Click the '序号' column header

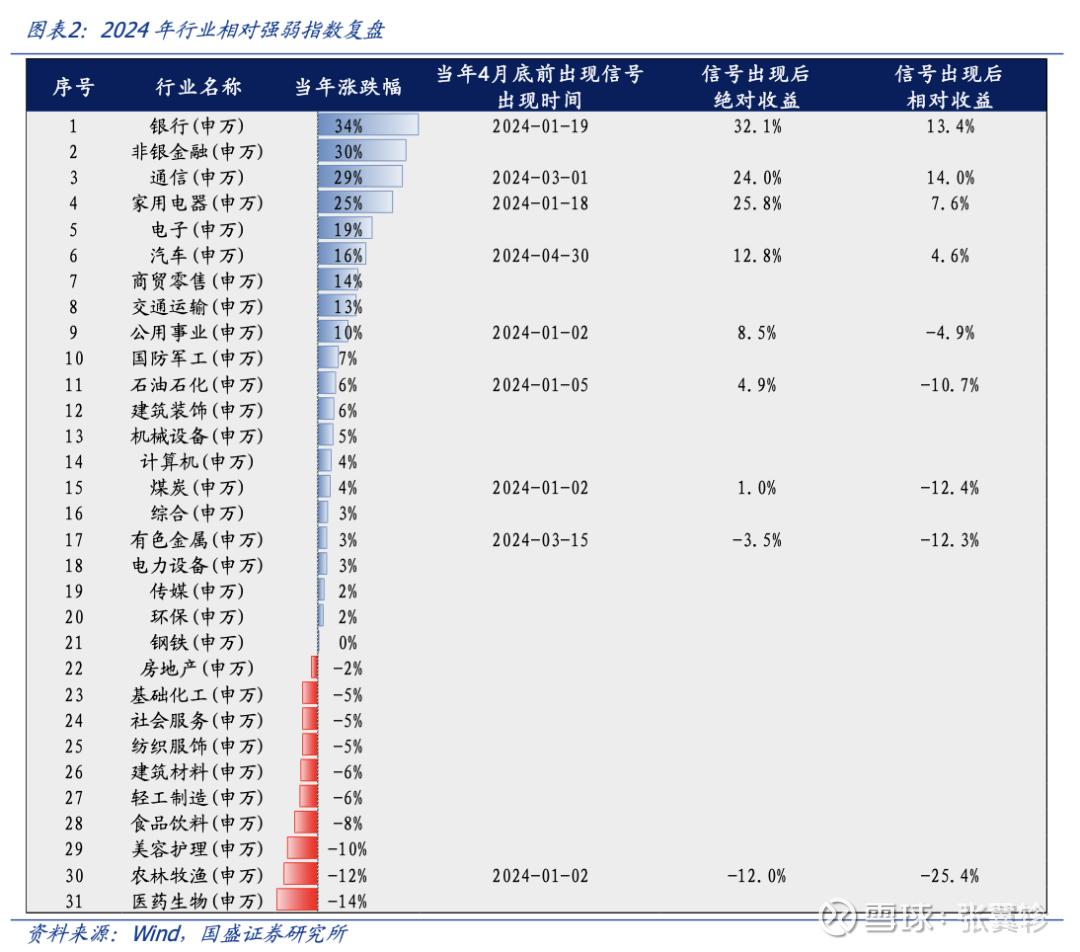coord(74,87)
